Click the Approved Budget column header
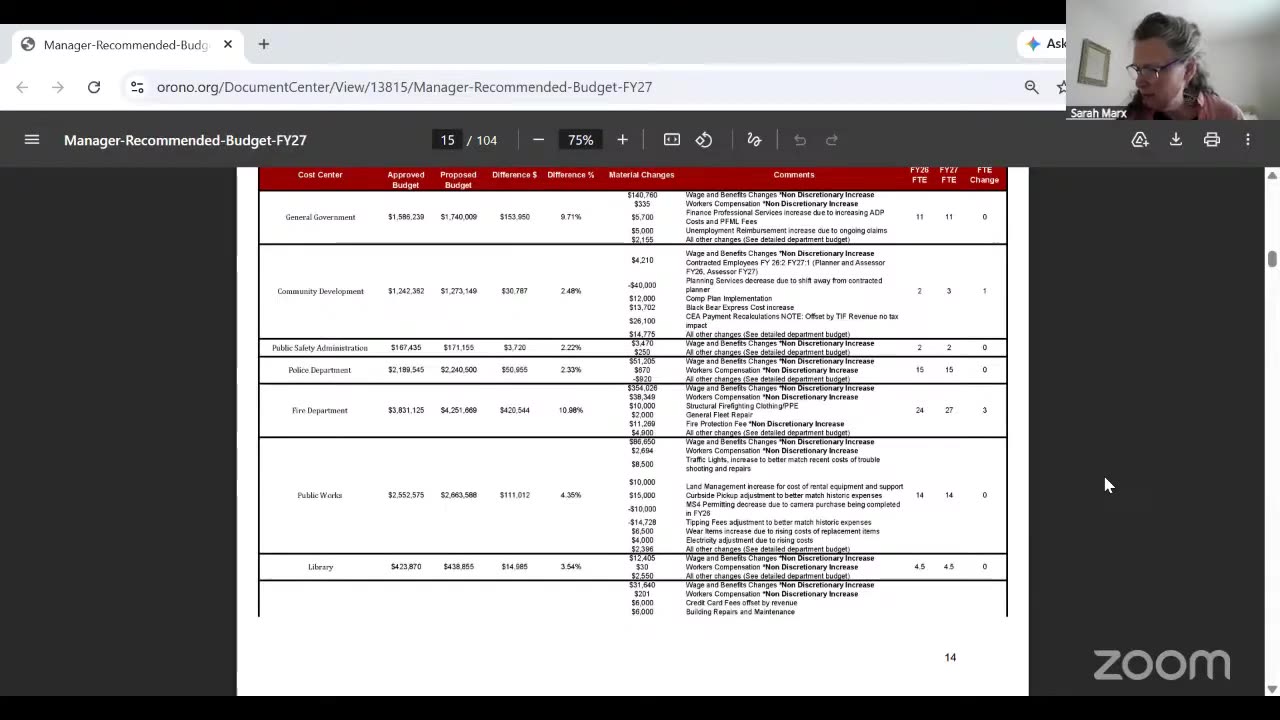This screenshot has height=720, width=1280. click(x=406, y=180)
